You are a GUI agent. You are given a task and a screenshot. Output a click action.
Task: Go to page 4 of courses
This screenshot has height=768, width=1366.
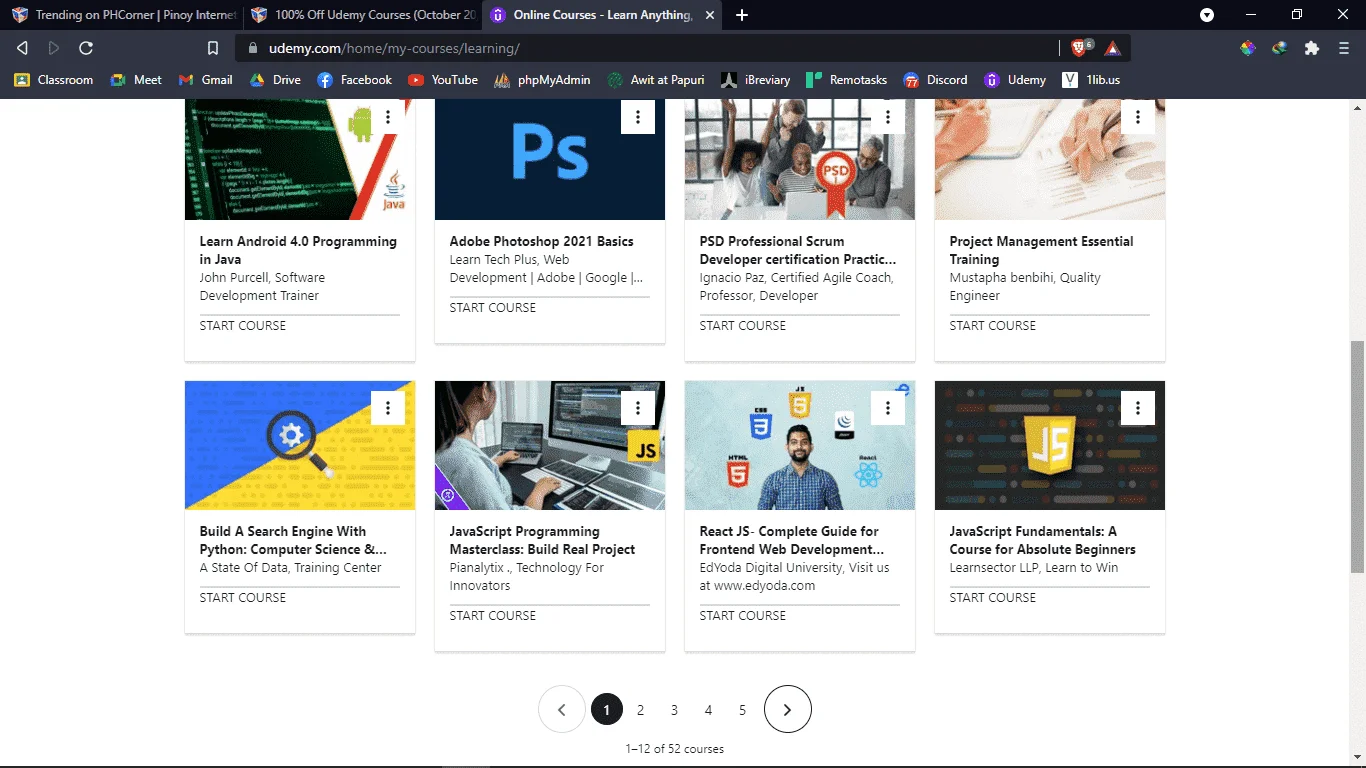coord(708,710)
